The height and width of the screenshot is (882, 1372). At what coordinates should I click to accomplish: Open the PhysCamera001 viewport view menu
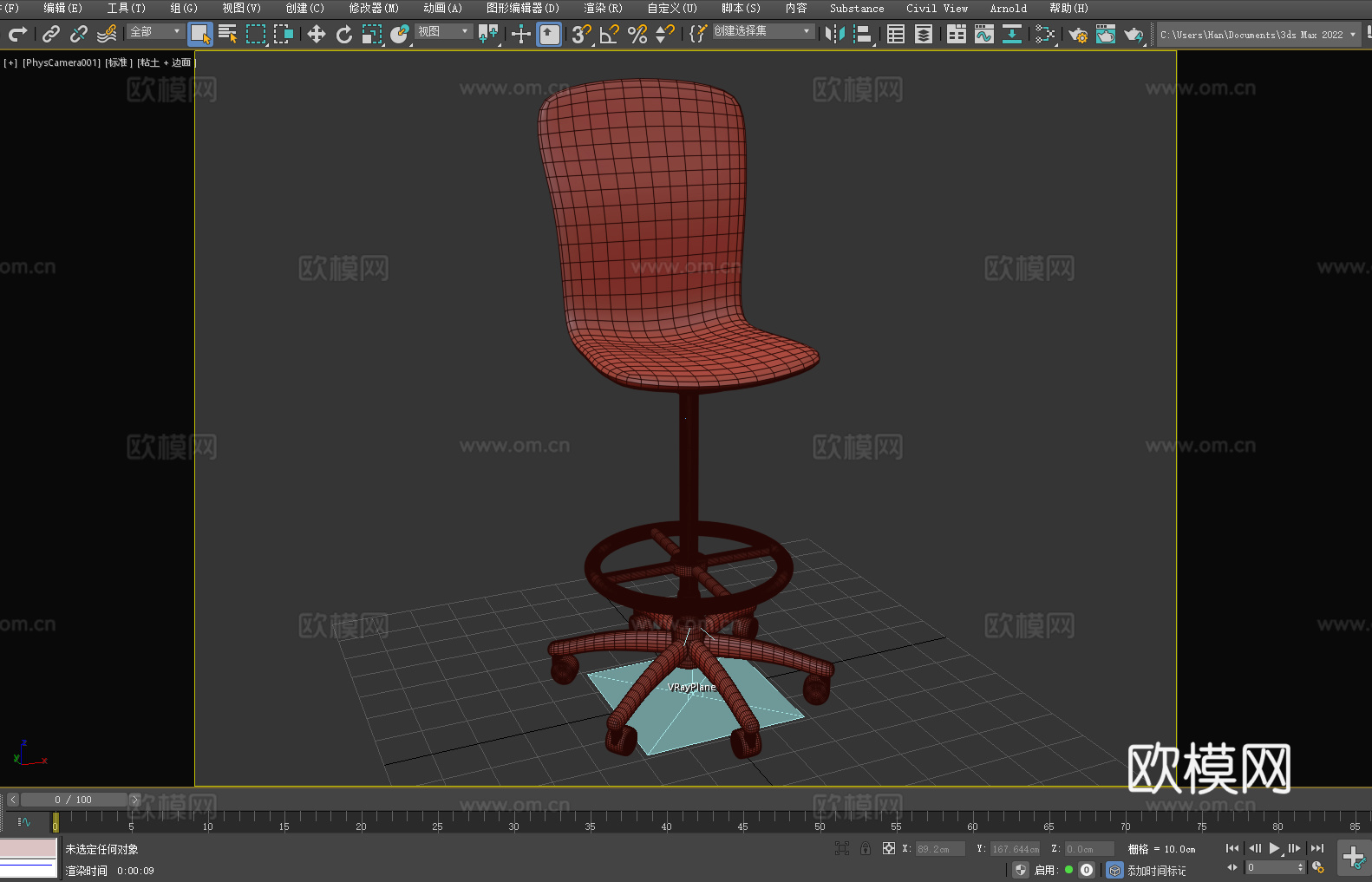(x=62, y=62)
